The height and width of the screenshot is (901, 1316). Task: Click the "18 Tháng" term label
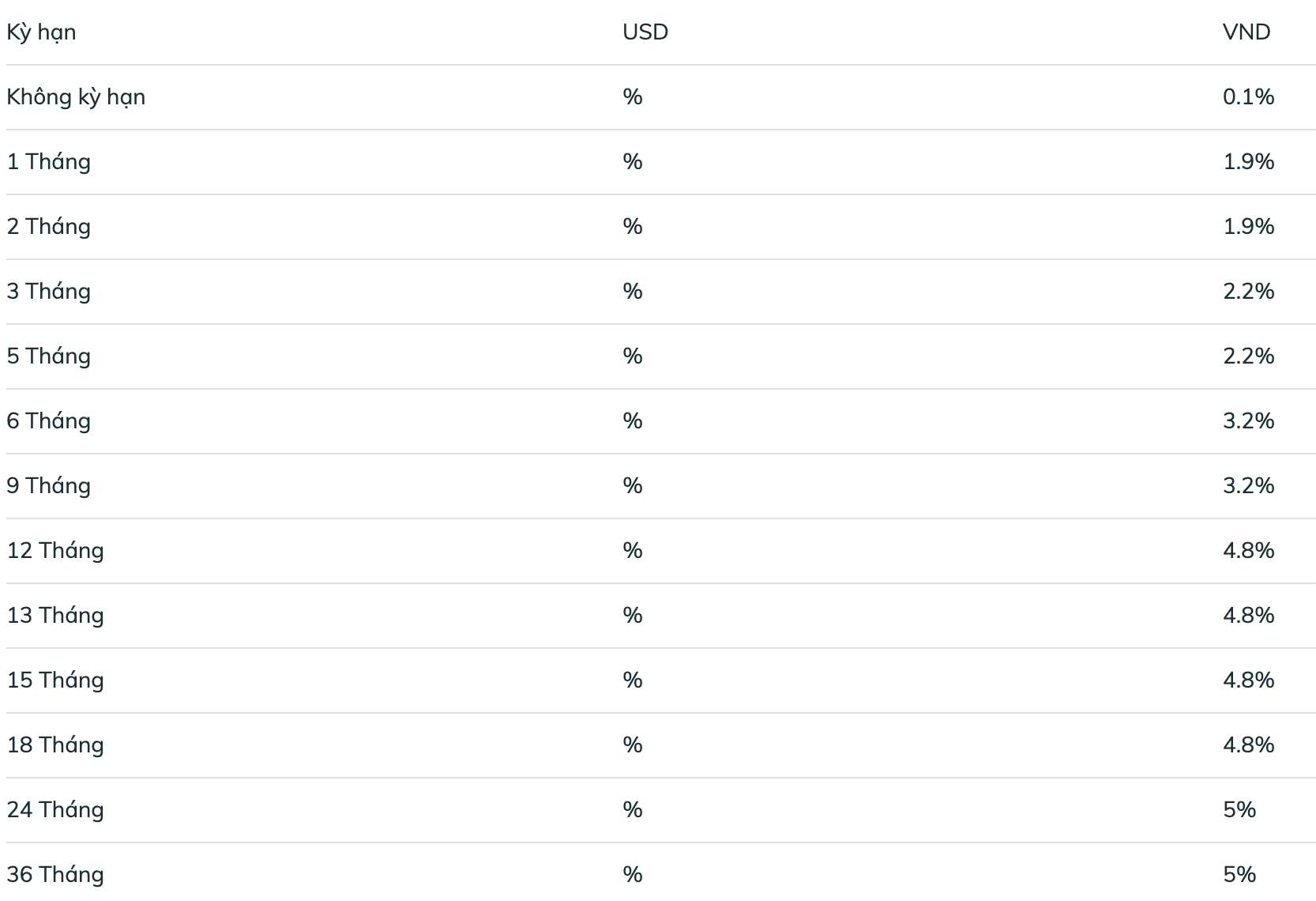[x=55, y=745]
